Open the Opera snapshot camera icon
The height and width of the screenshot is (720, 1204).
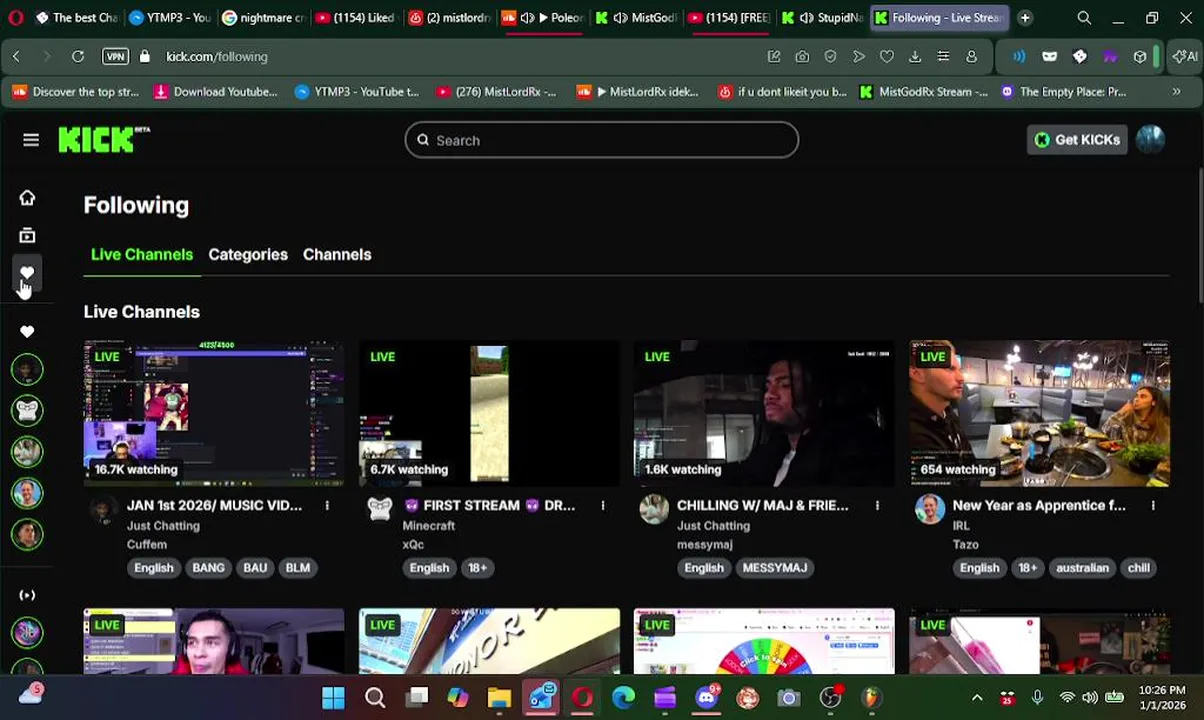coord(802,57)
